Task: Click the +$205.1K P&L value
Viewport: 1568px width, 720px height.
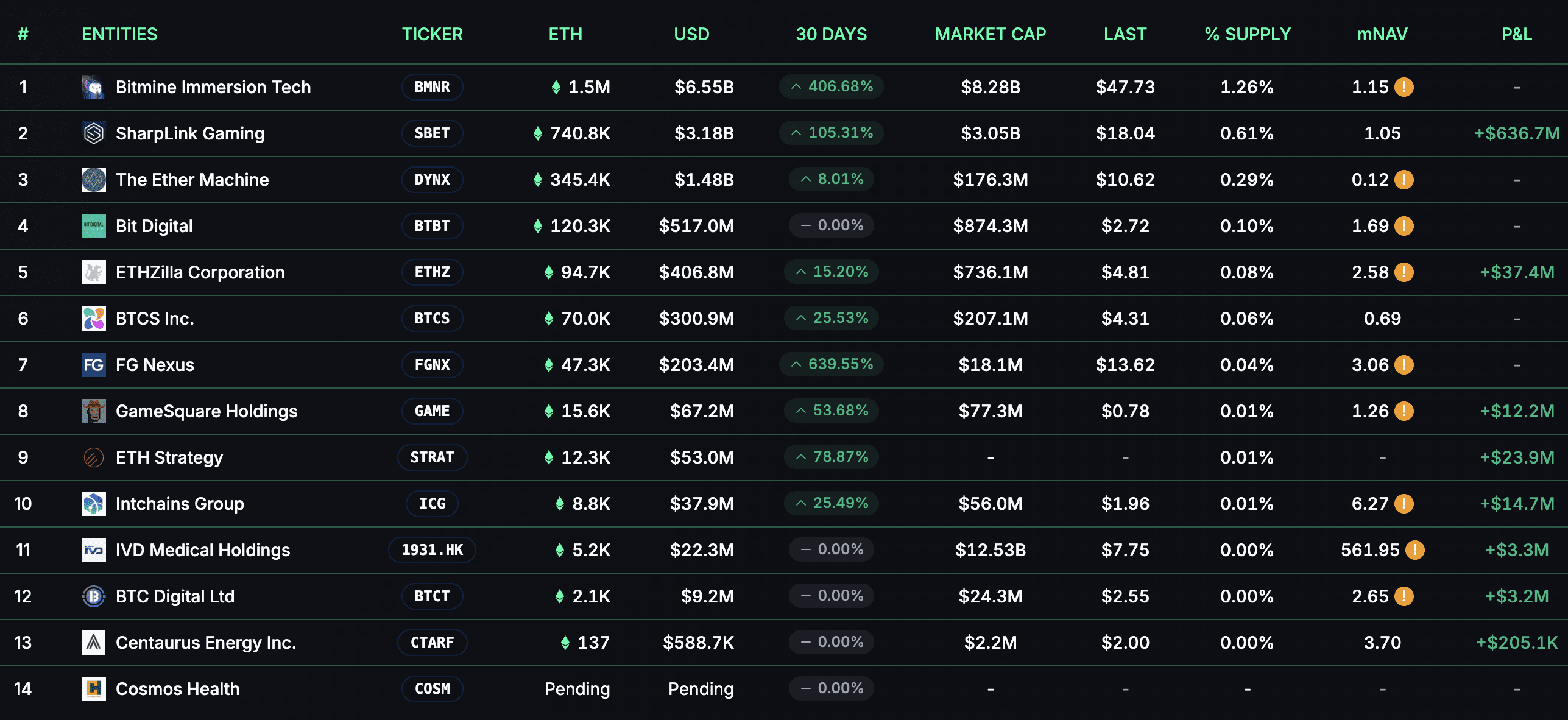Action: [1517, 643]
